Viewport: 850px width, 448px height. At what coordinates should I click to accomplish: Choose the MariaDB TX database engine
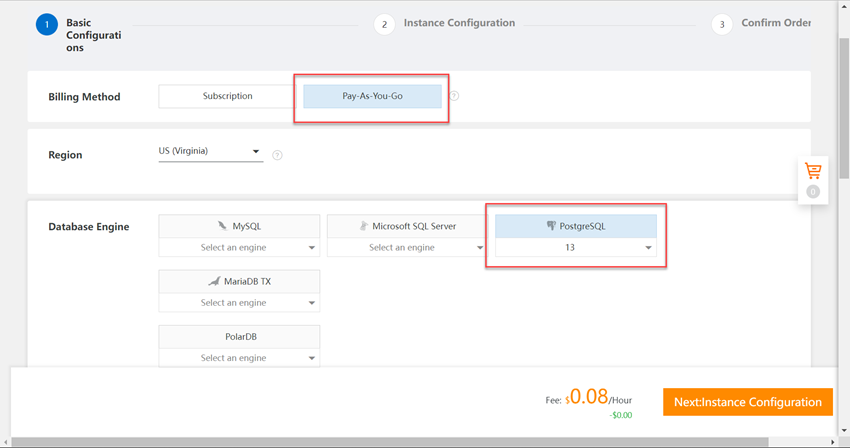tap(239, 281)
